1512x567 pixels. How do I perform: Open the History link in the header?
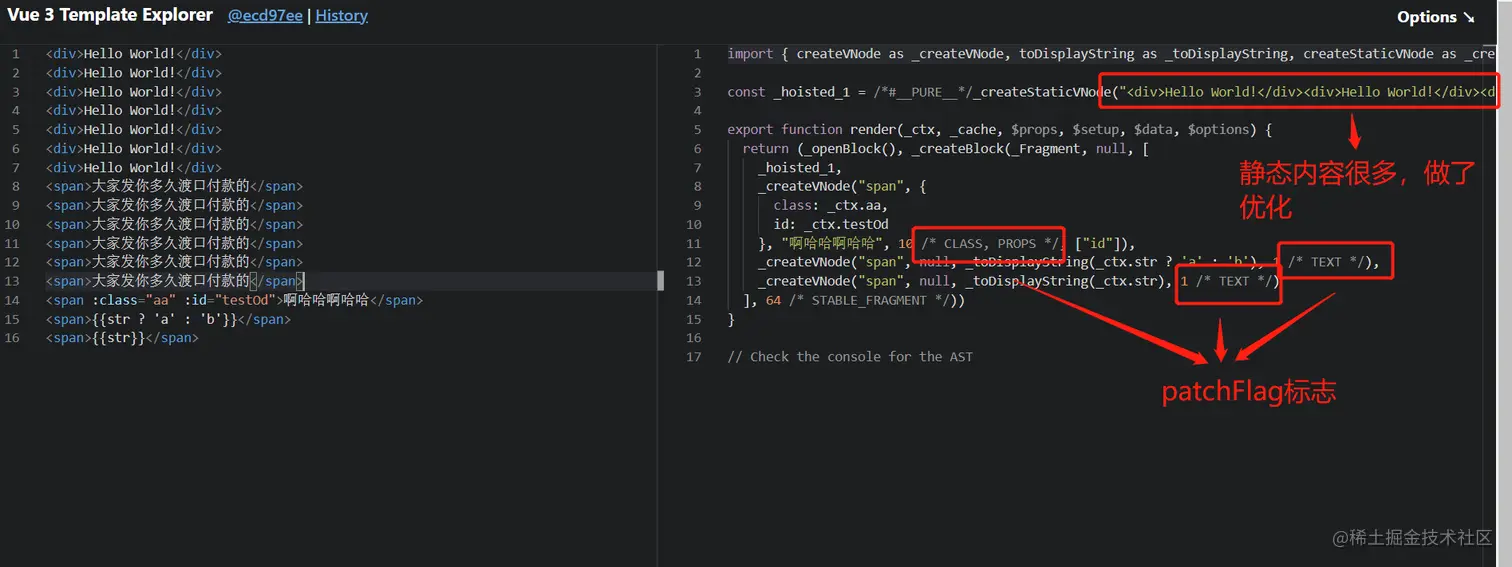pyautogui.click(x=341, y=16)
